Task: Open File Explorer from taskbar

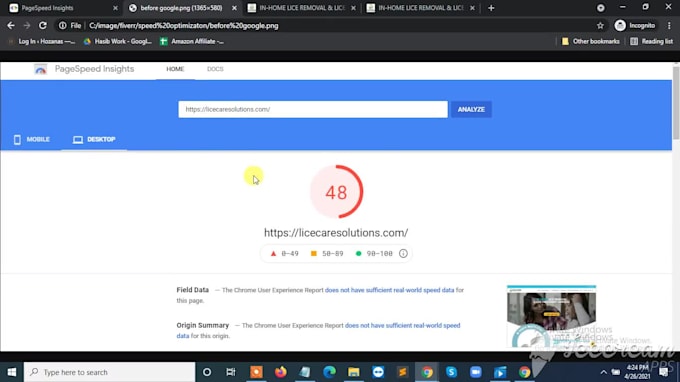Action: coord(353,372)
